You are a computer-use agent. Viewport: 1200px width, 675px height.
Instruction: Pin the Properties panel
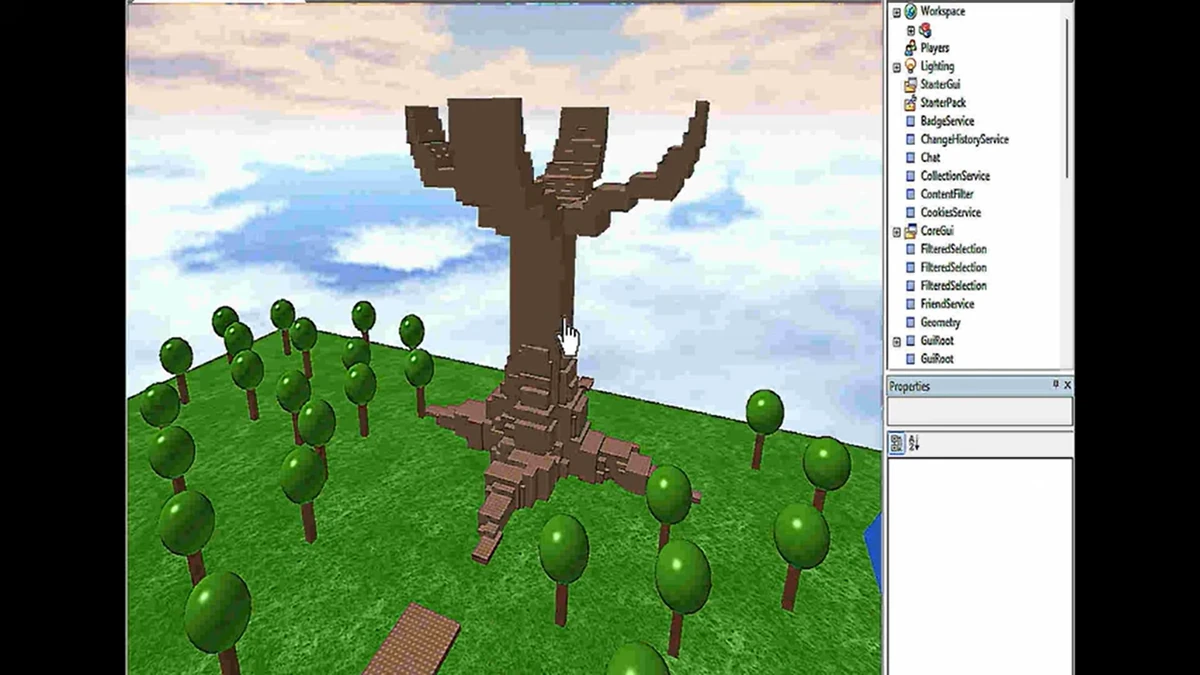(x=1055, y=385)
